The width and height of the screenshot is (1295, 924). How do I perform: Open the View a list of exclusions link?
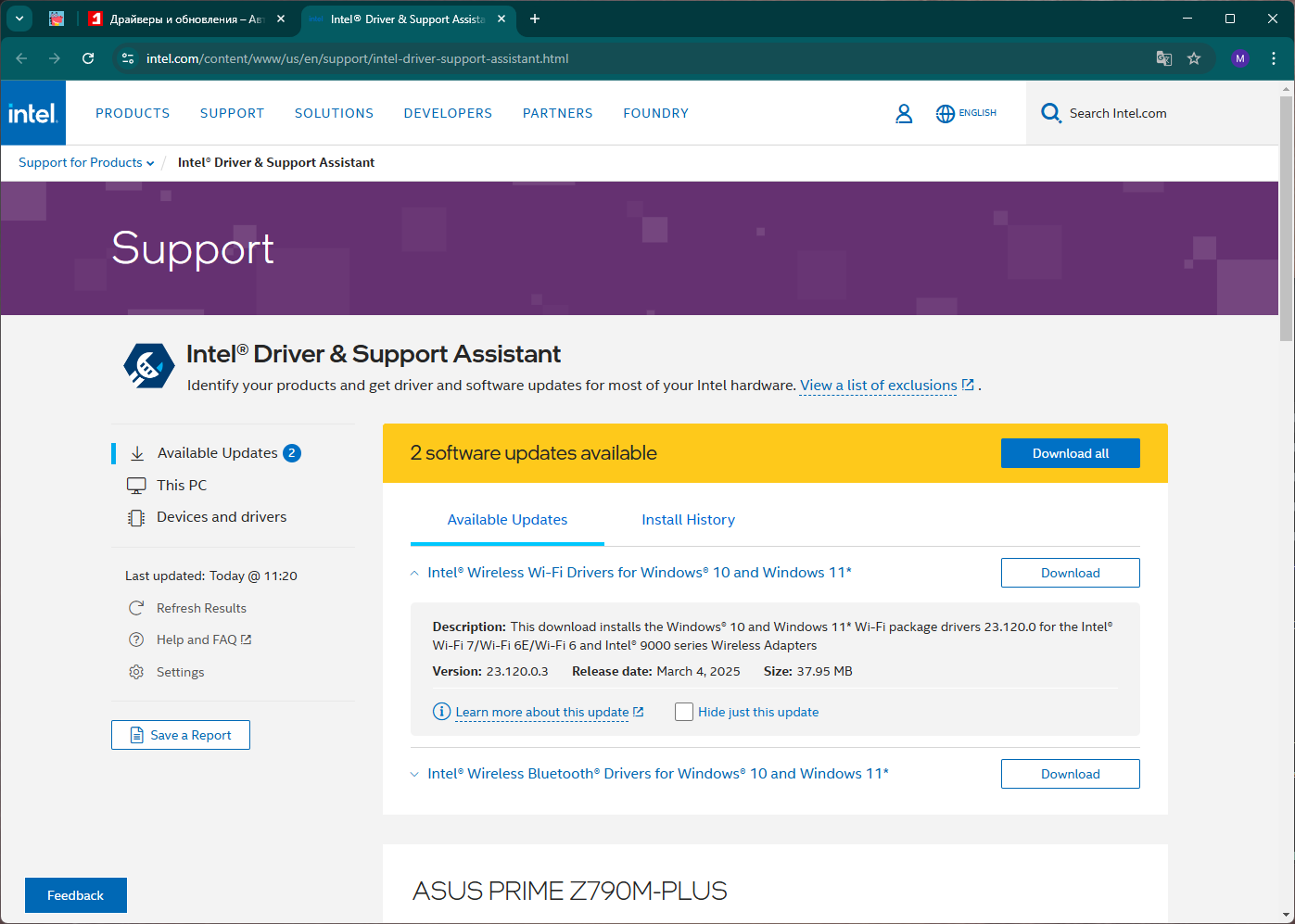(887, 386)
